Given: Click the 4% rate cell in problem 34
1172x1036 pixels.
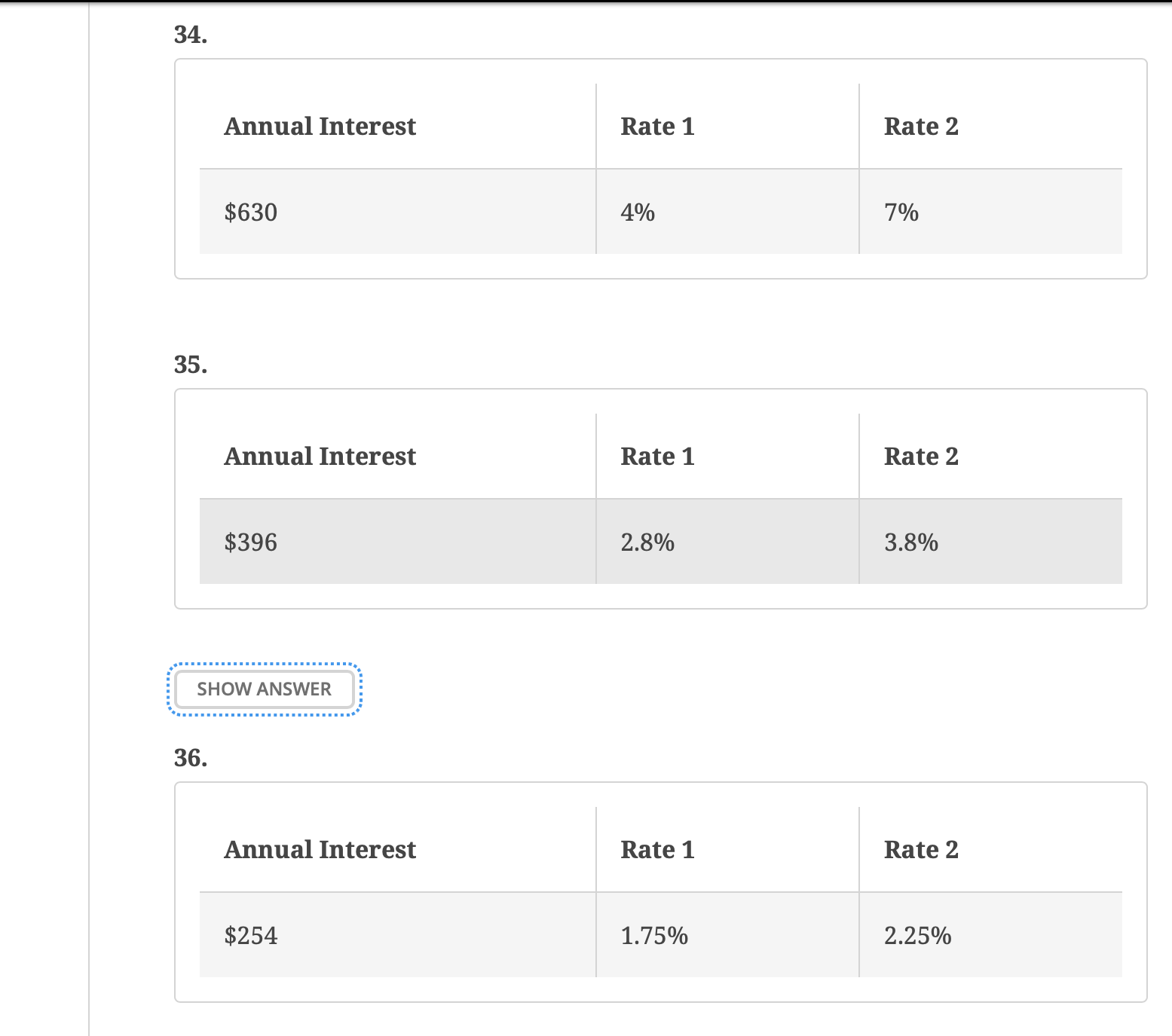Looking at the screenshot, I should click(x=727, y=212).
